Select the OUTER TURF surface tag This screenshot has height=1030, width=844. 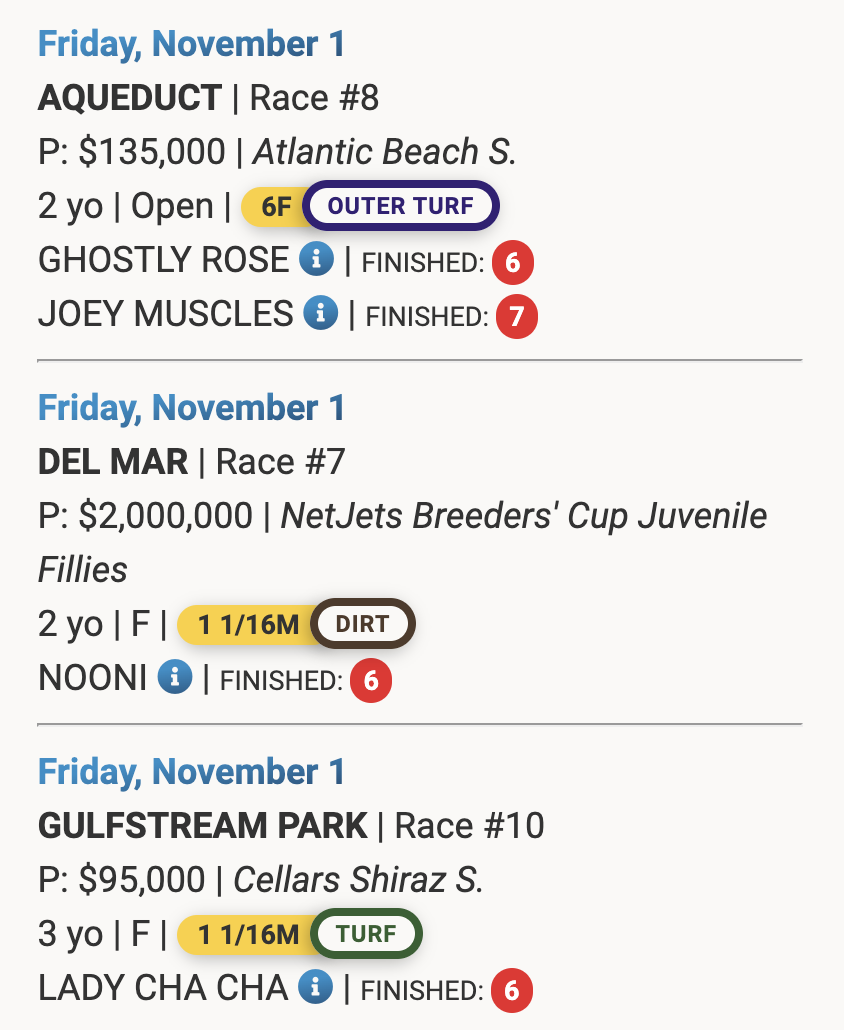point(401,207)
